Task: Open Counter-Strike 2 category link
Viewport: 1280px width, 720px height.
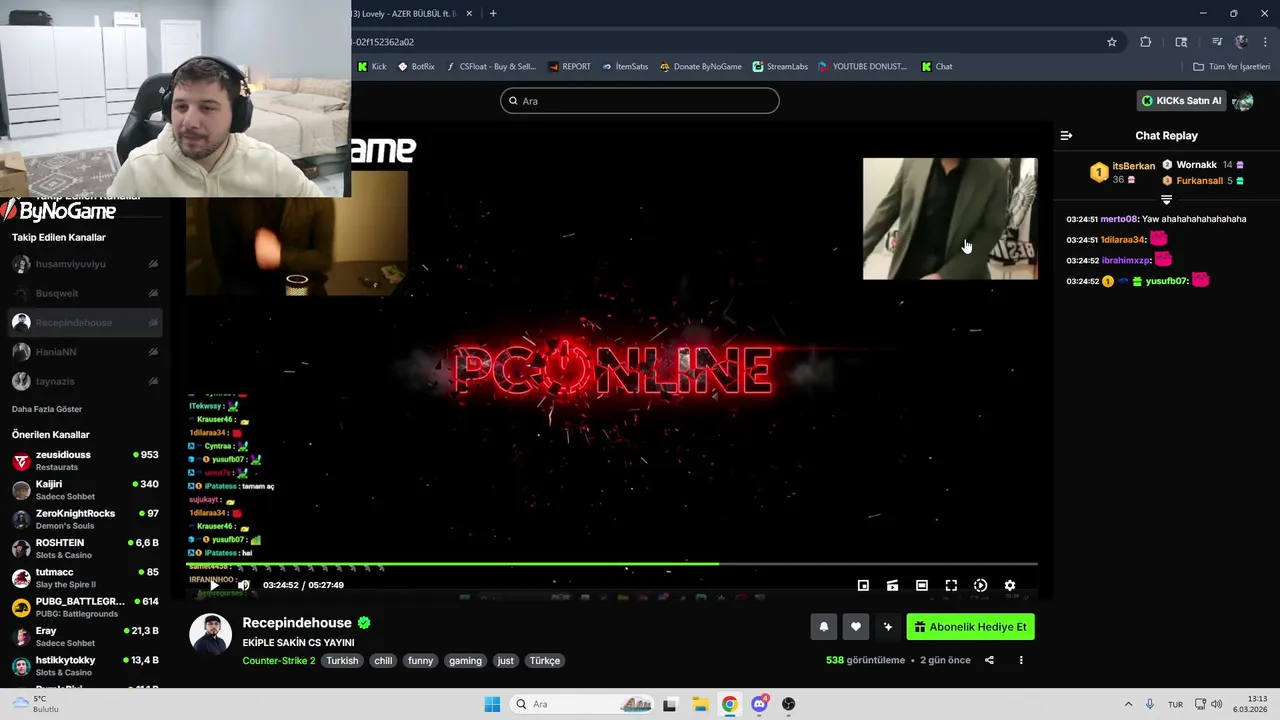Action: 279,661
